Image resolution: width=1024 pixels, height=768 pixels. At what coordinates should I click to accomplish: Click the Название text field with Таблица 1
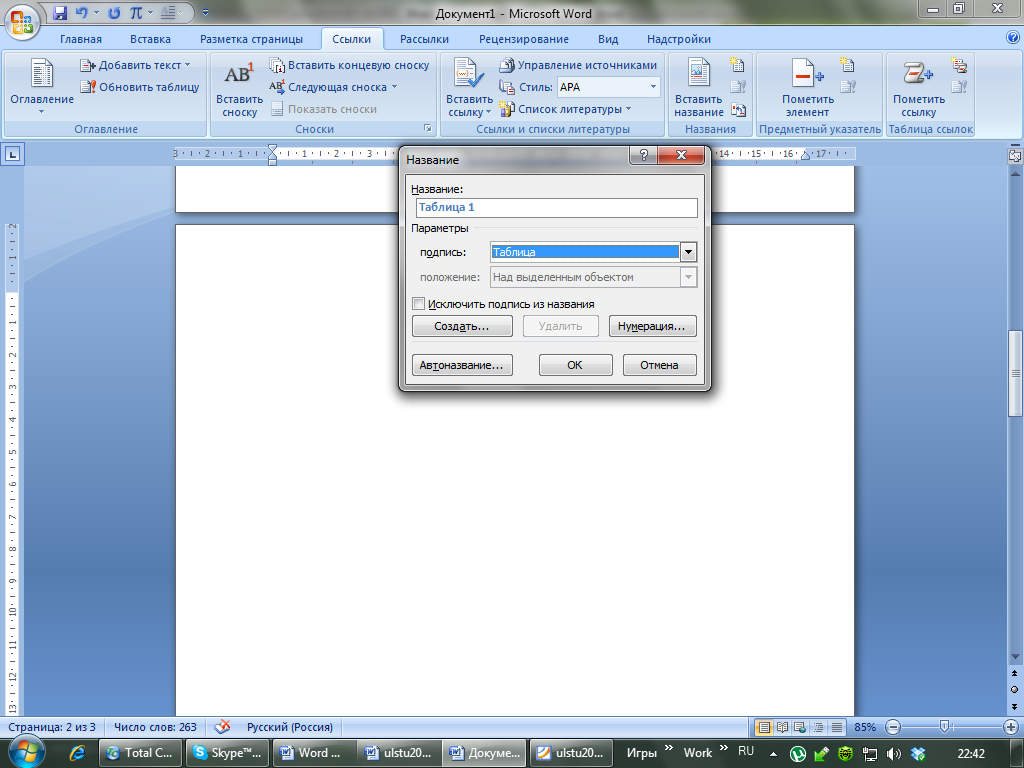pos(556,208)
